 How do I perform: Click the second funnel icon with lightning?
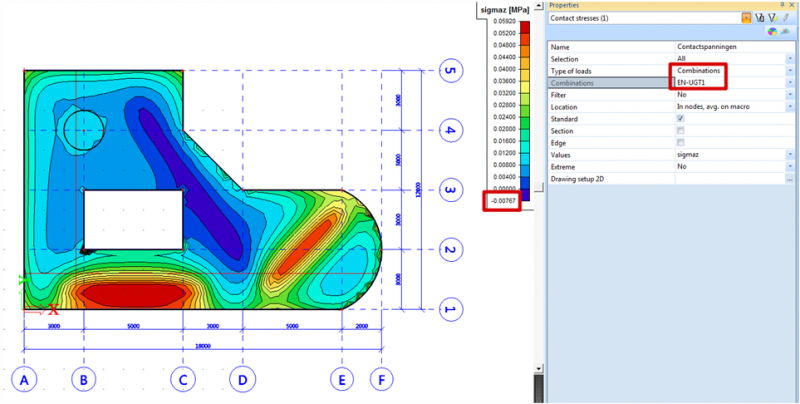click(x=773, y=18)
